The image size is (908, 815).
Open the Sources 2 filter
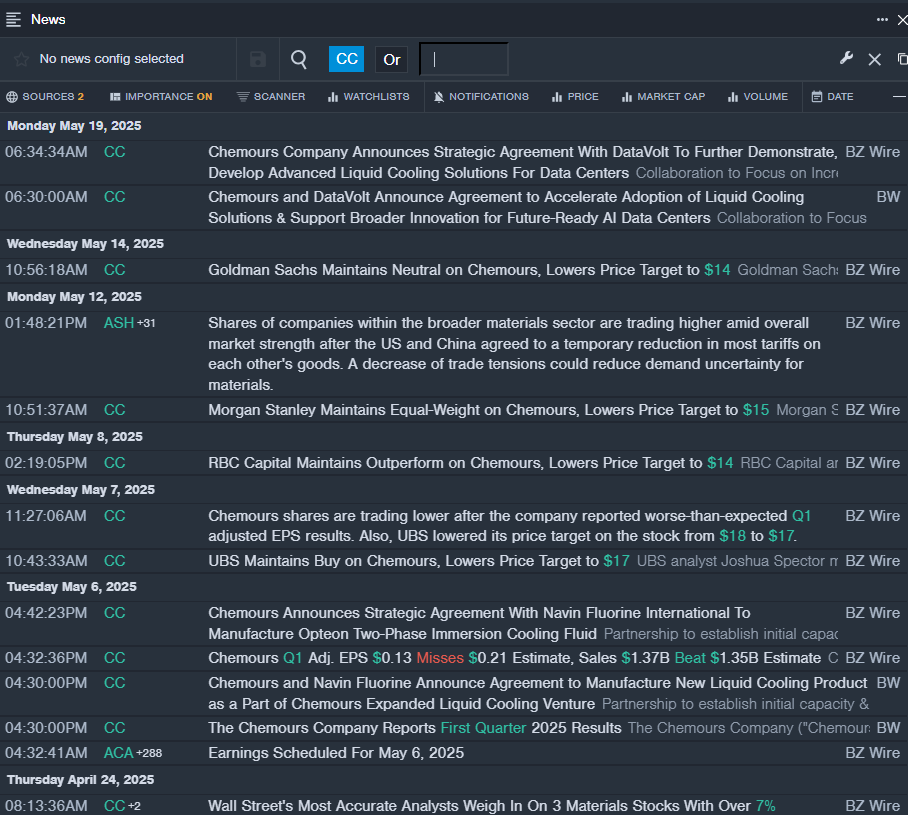point(45,97)
